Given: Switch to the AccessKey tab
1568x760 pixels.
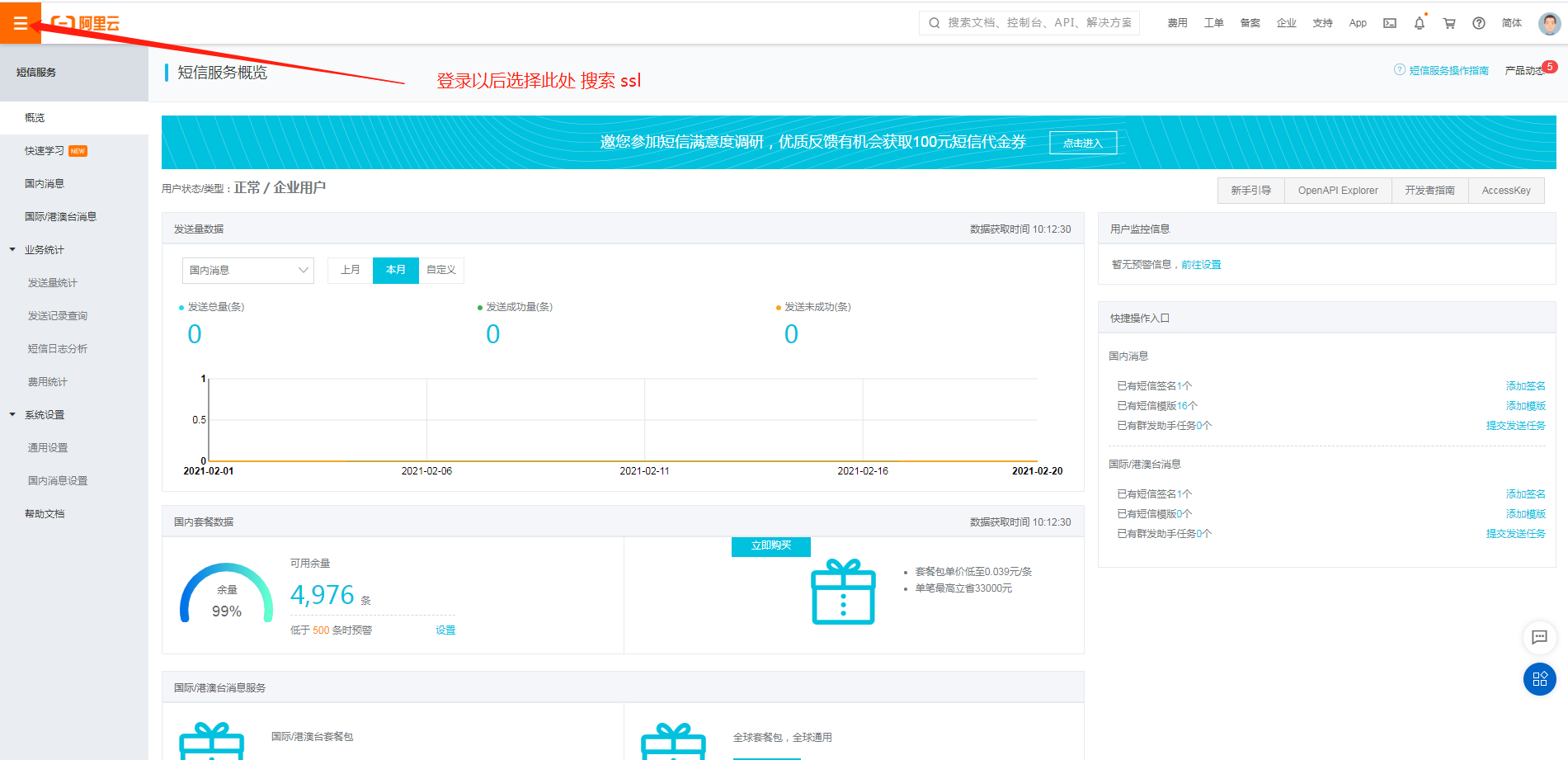Looking at the screenshot, I should pos(1505,191).
